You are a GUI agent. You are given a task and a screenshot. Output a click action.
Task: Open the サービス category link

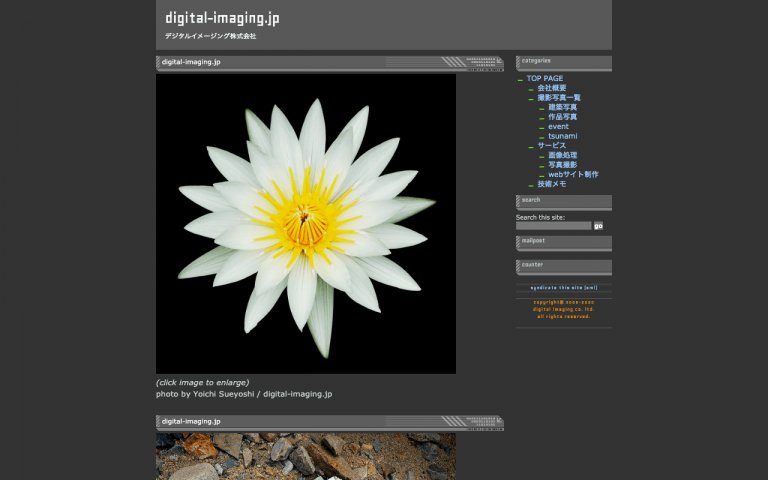click(552, 145)
